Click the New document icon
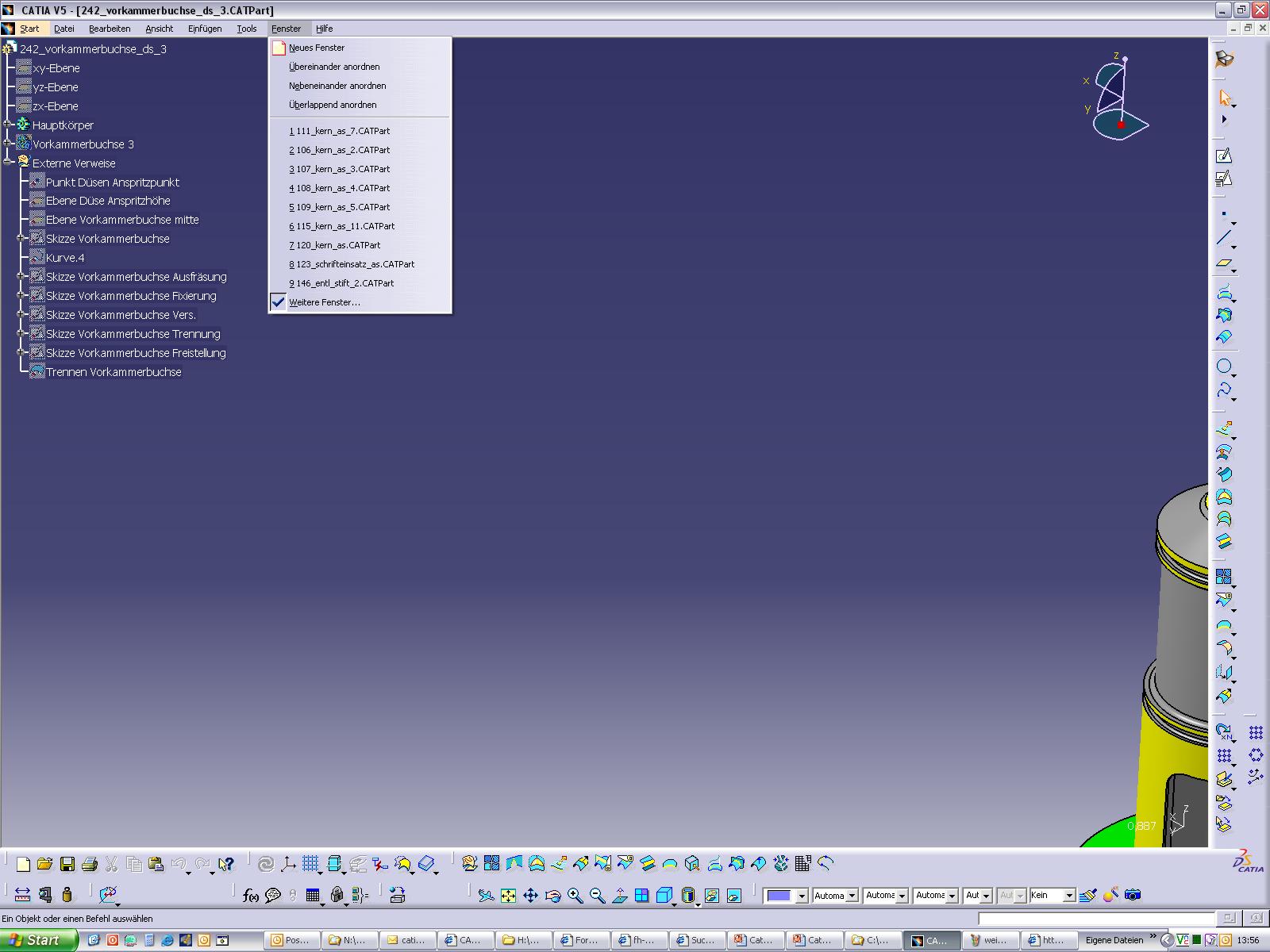The image size is (1270, 952). tap(23, 864)
